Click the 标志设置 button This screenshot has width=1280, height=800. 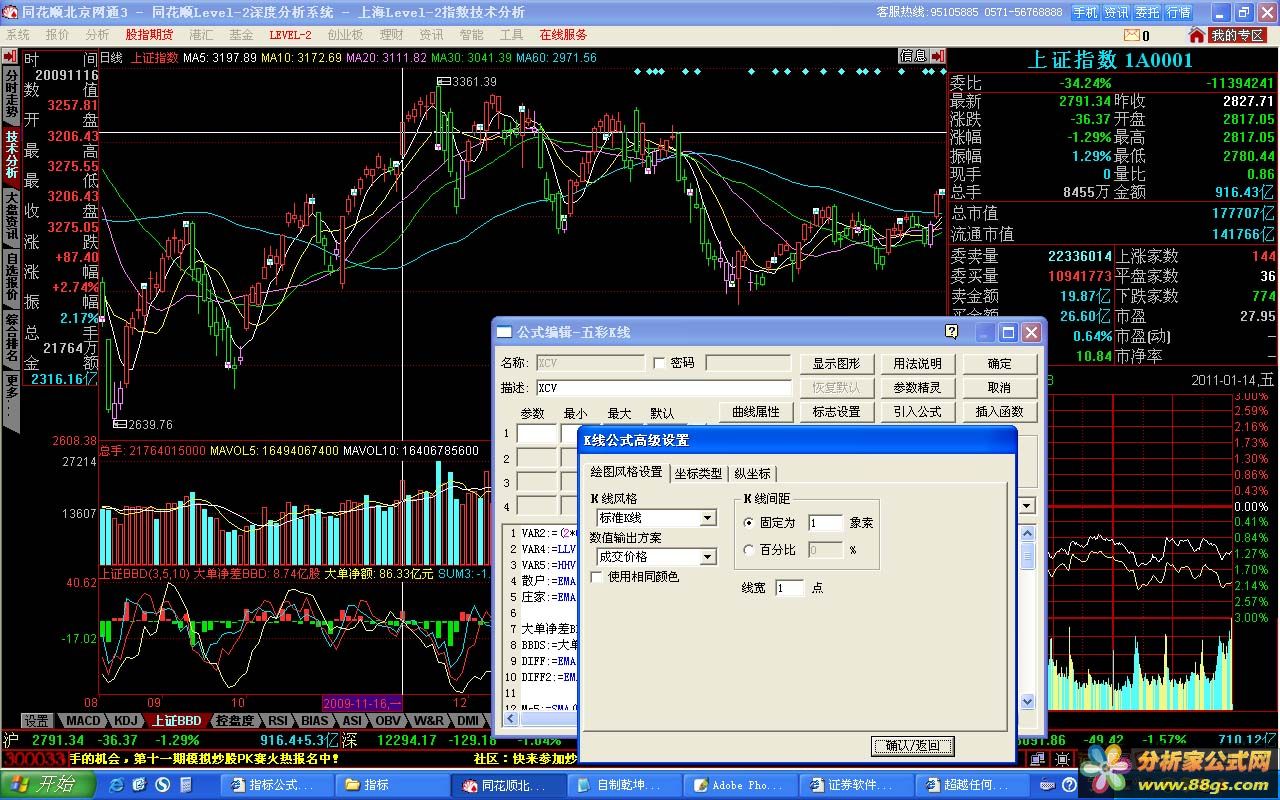(x=836, y=412)
